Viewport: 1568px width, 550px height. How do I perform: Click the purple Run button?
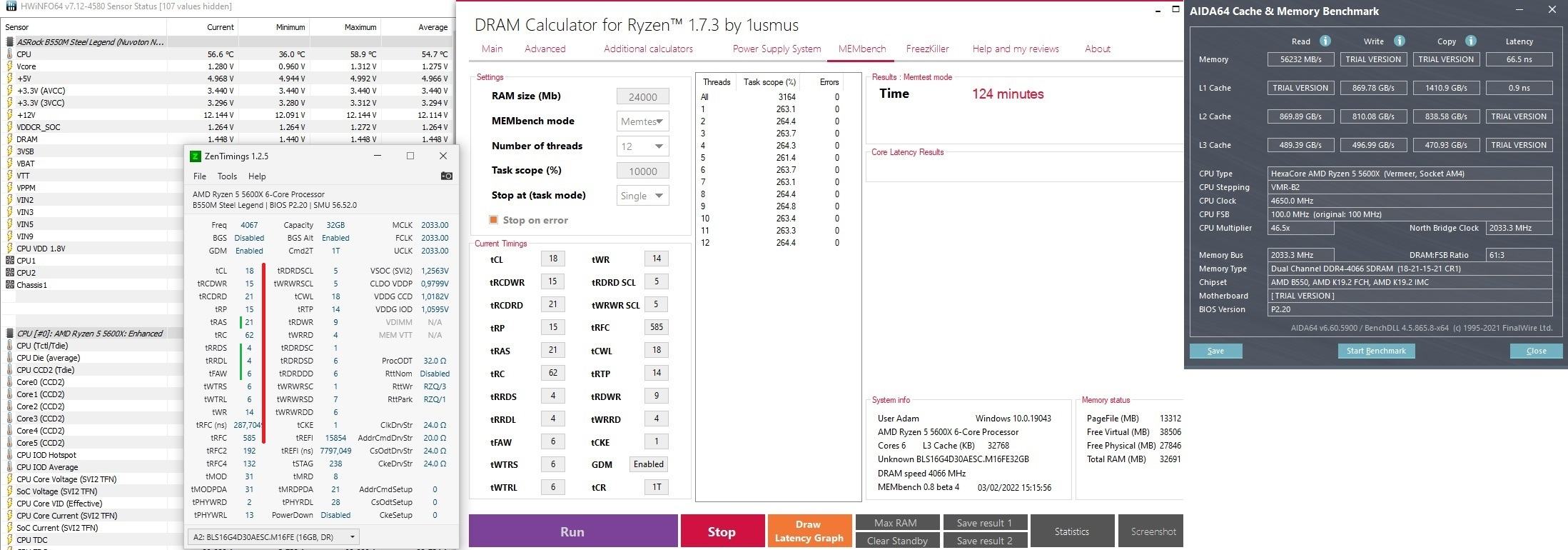(573, 531)
